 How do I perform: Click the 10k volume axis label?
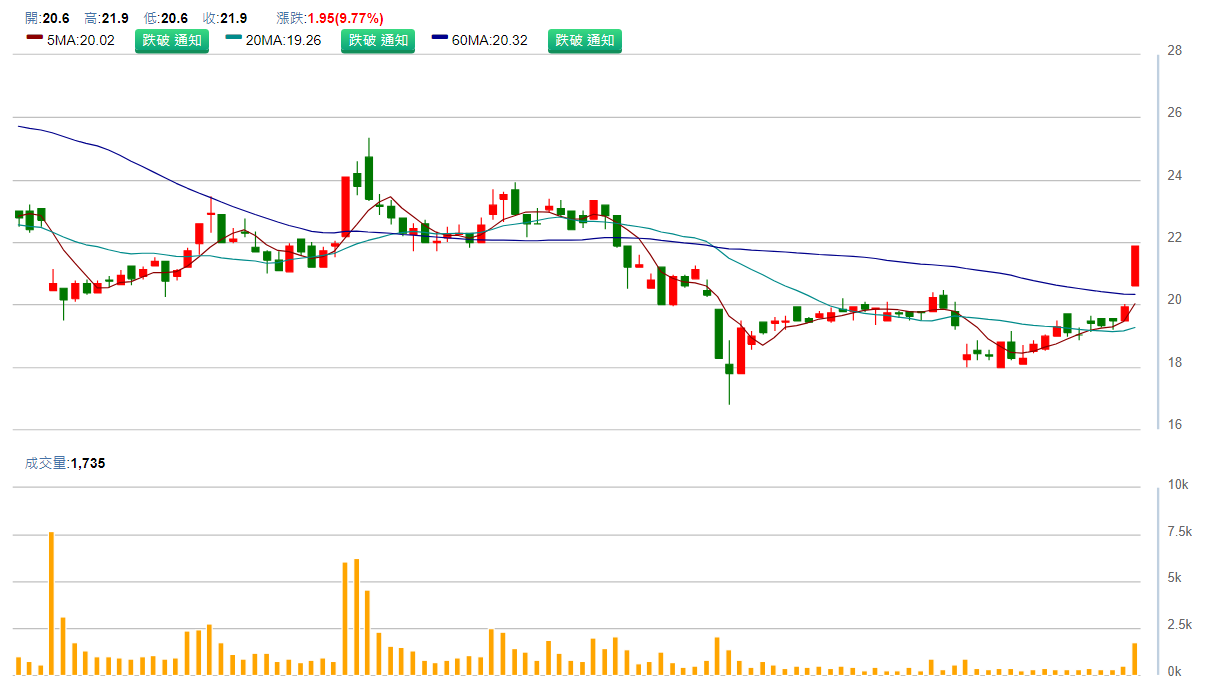point(1178,485)
